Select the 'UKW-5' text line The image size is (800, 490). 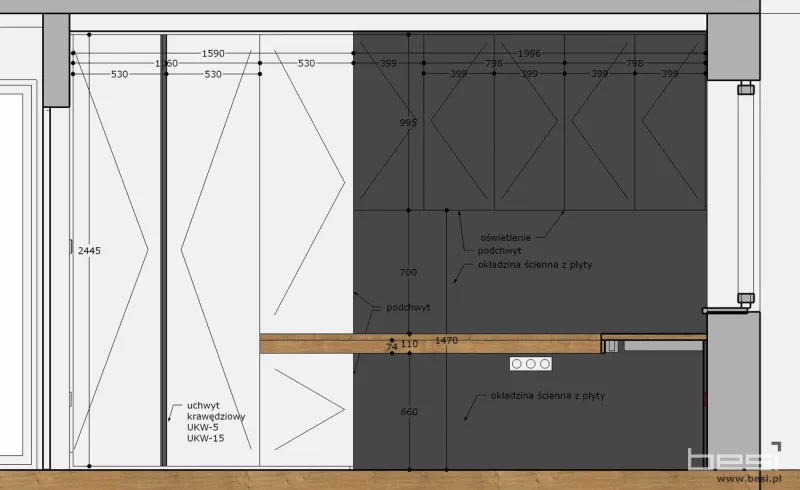coord(203,428)
